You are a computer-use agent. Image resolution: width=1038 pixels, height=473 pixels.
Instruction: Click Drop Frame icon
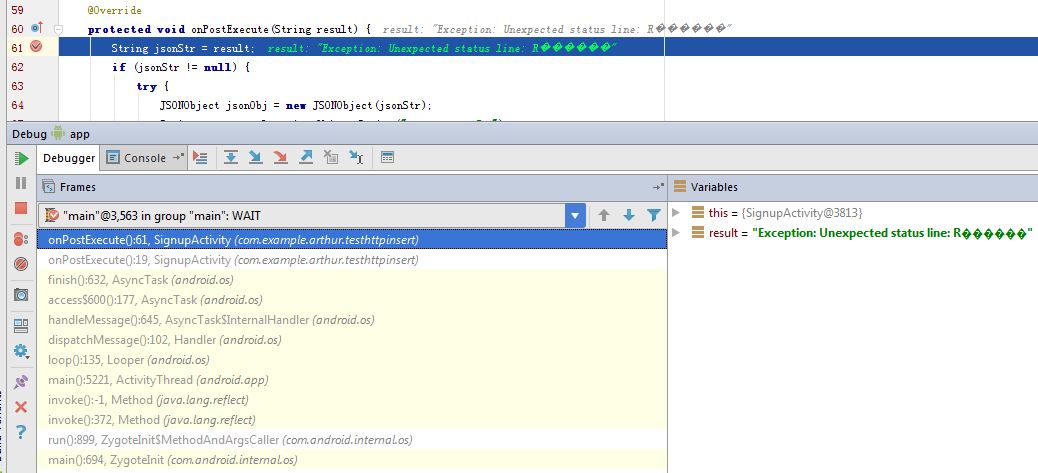tap(331, 157)
